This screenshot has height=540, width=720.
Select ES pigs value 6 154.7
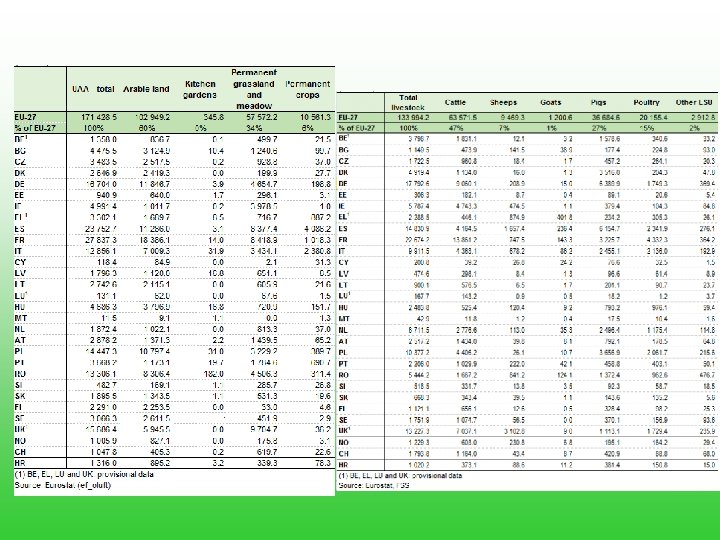coord(608,229)
